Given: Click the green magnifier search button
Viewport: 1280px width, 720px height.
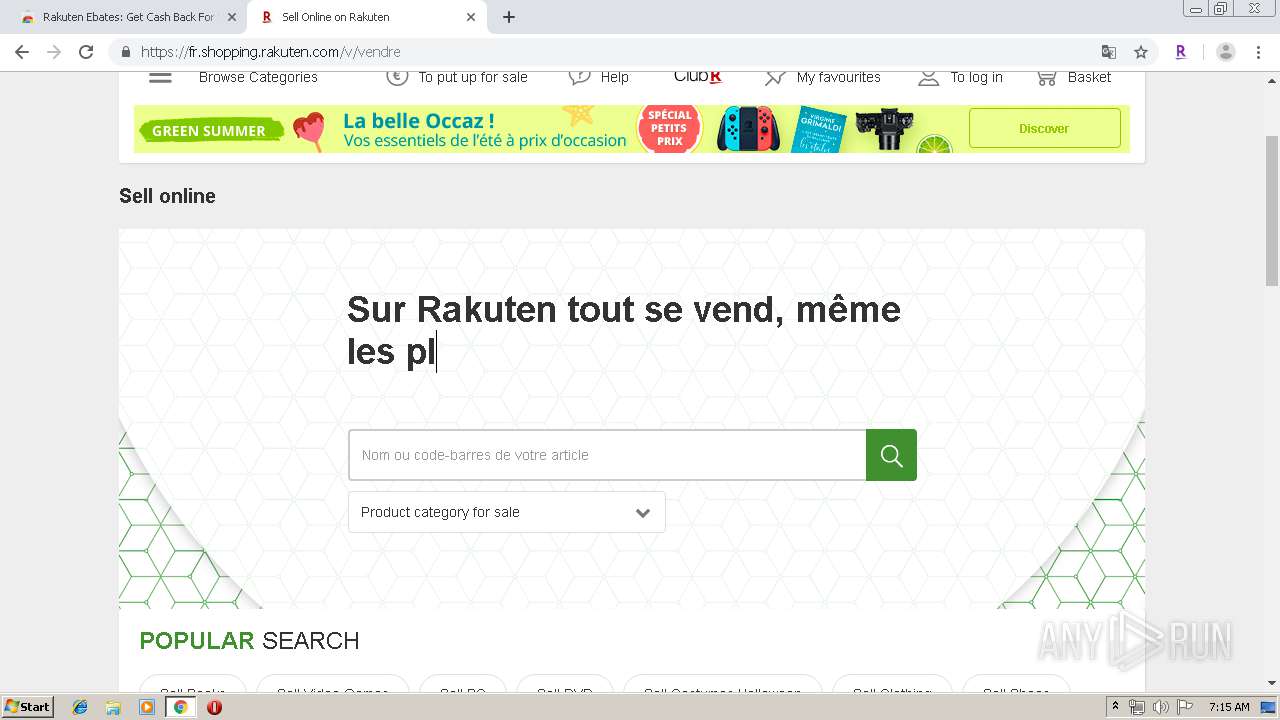Looking at the screenshot, I should tap(891, 455).
